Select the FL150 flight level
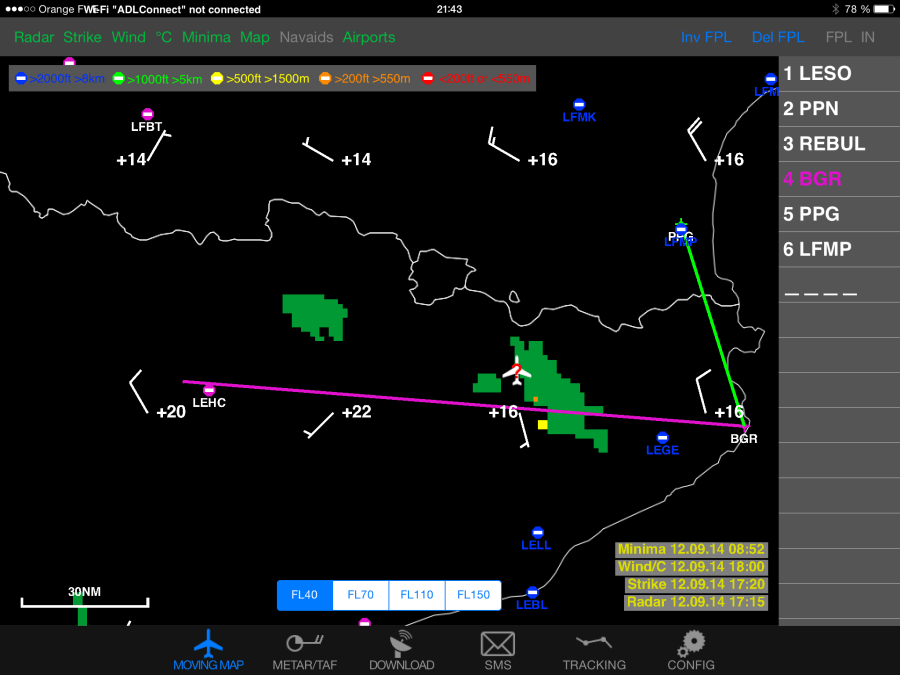The height and width of the screenshot is (675, 900). 473,595
